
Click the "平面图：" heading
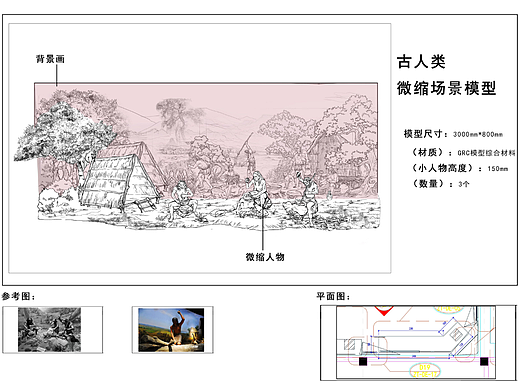tap(333, 296)
